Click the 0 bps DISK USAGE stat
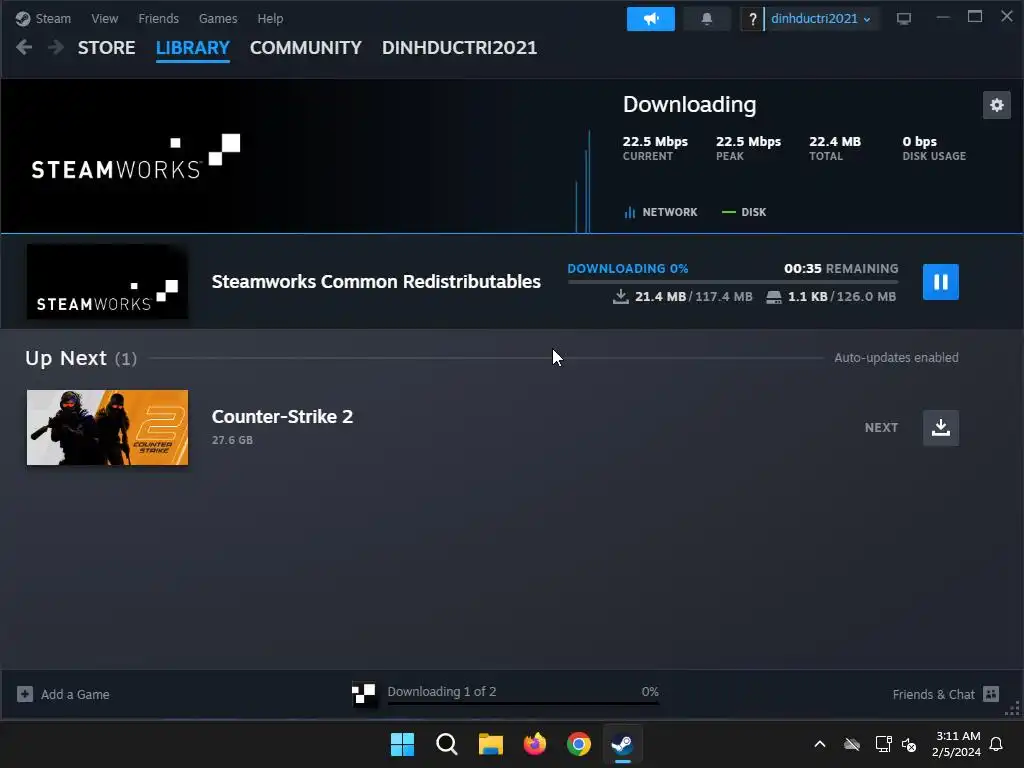 pos(934,148)
